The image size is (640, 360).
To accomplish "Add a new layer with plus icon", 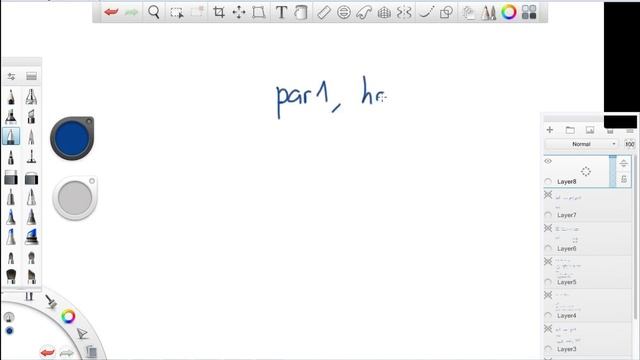I will [550, 130].
